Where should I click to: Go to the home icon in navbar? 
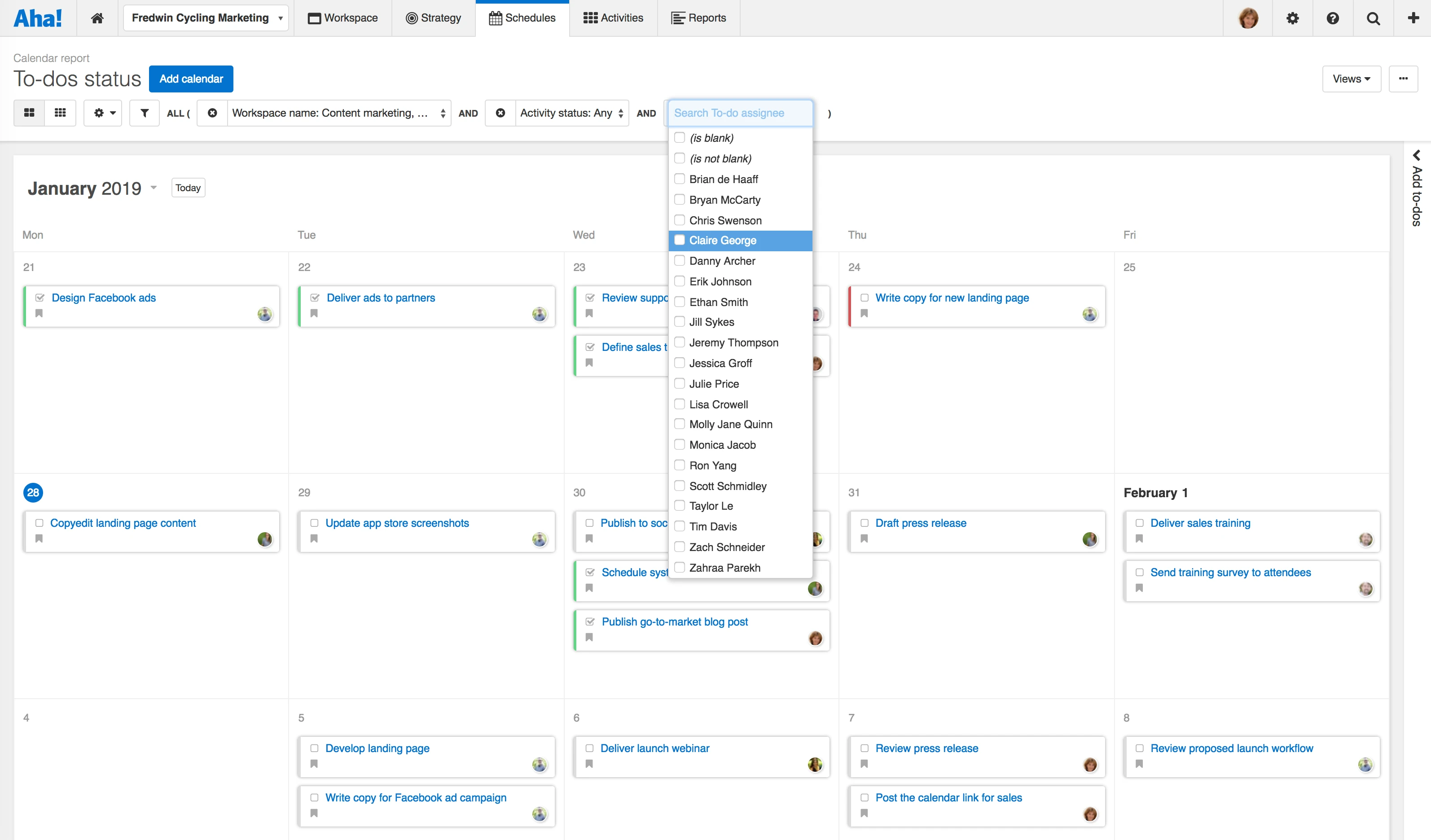tap(97, 18)
